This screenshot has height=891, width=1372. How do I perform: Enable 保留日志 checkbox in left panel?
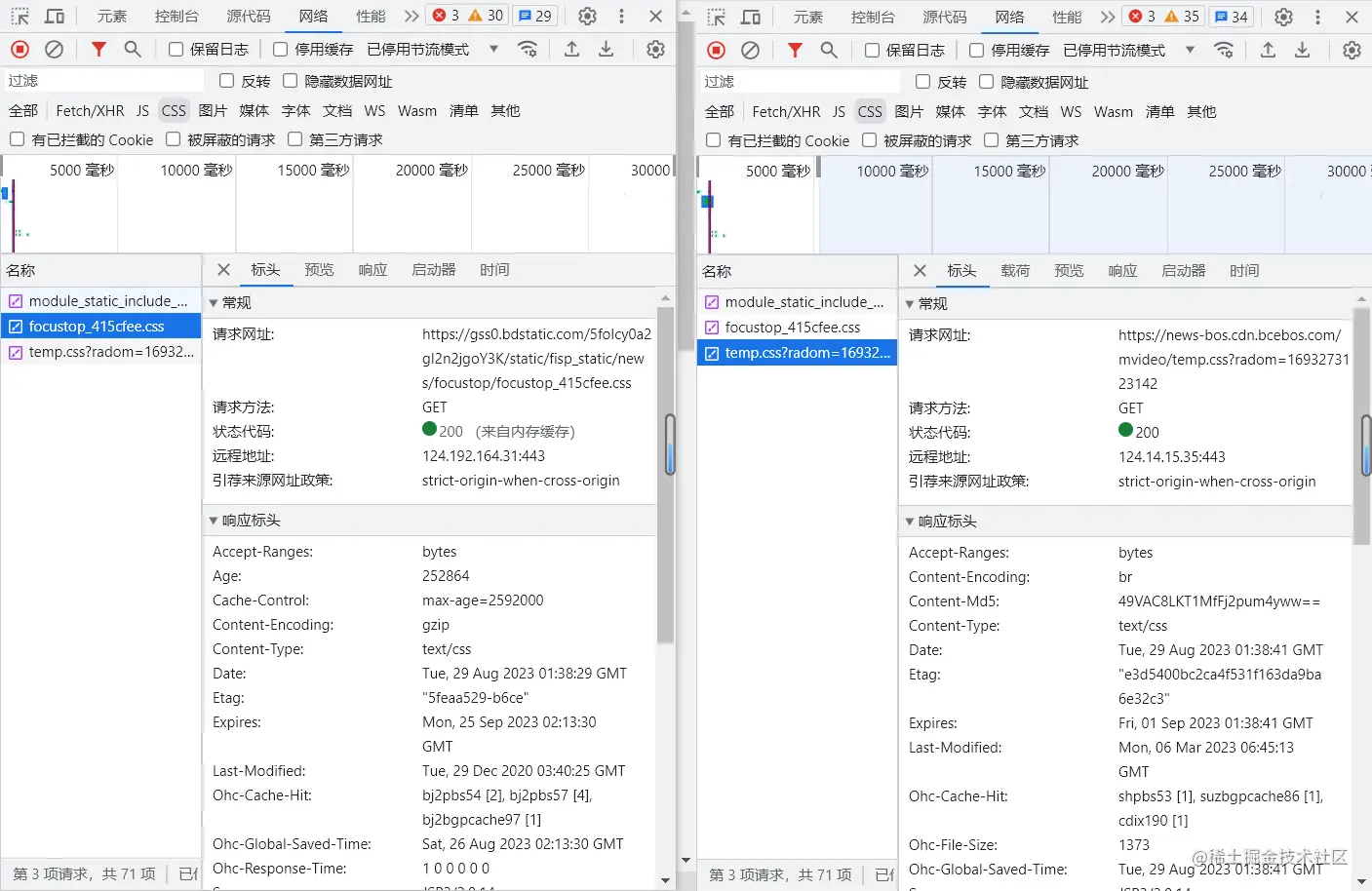[x=176, y=49]
